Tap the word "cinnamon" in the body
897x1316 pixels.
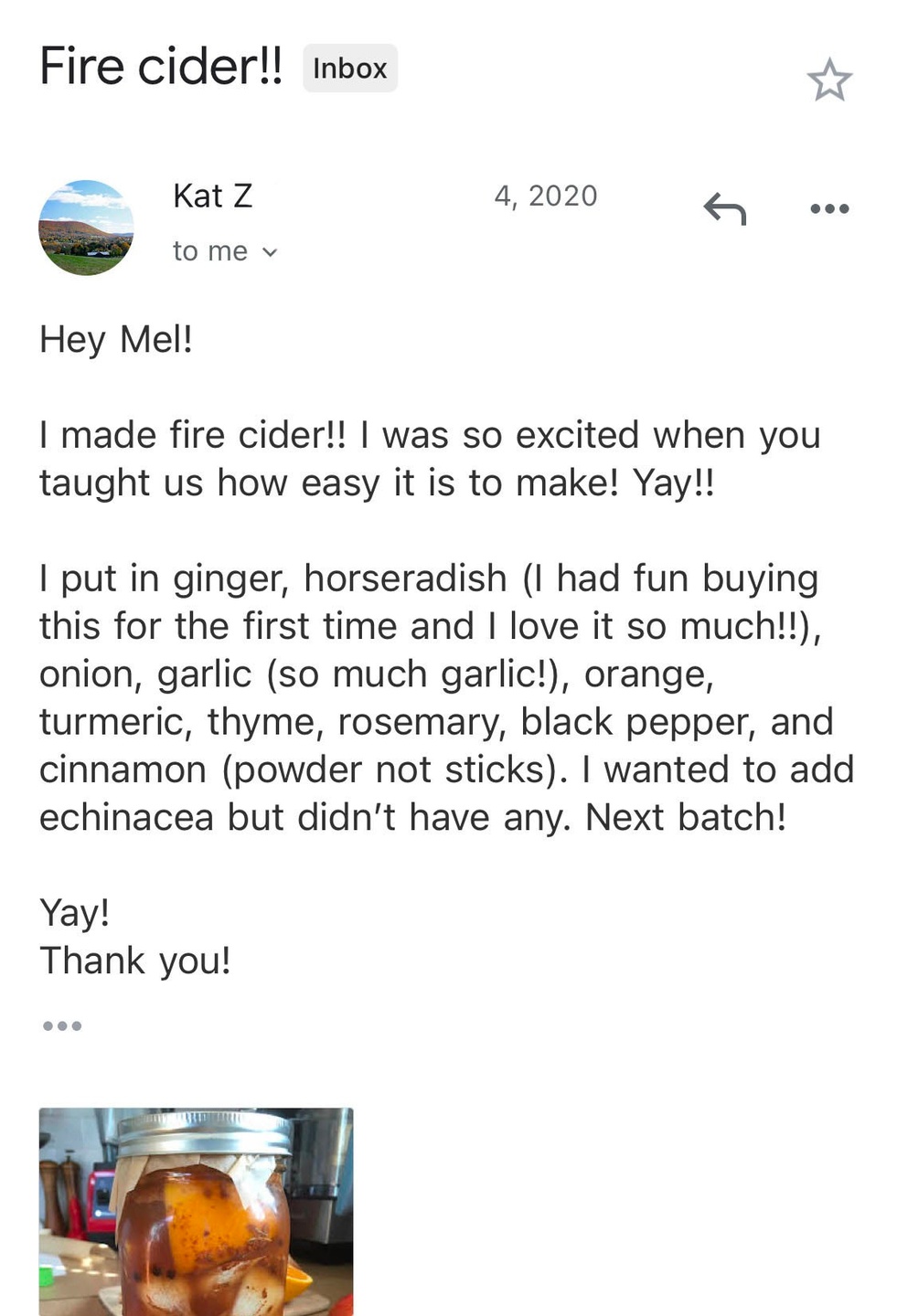point(123,769)
